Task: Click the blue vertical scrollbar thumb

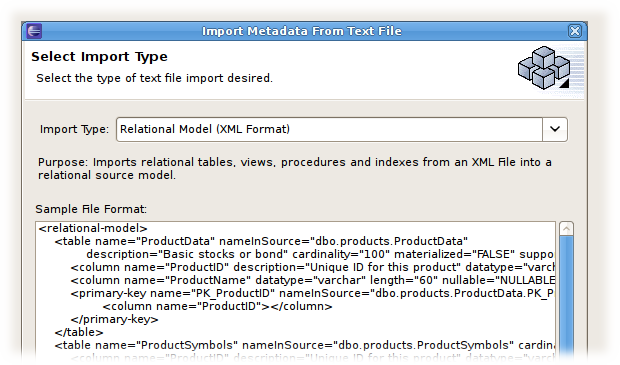Action: point(566,299)
